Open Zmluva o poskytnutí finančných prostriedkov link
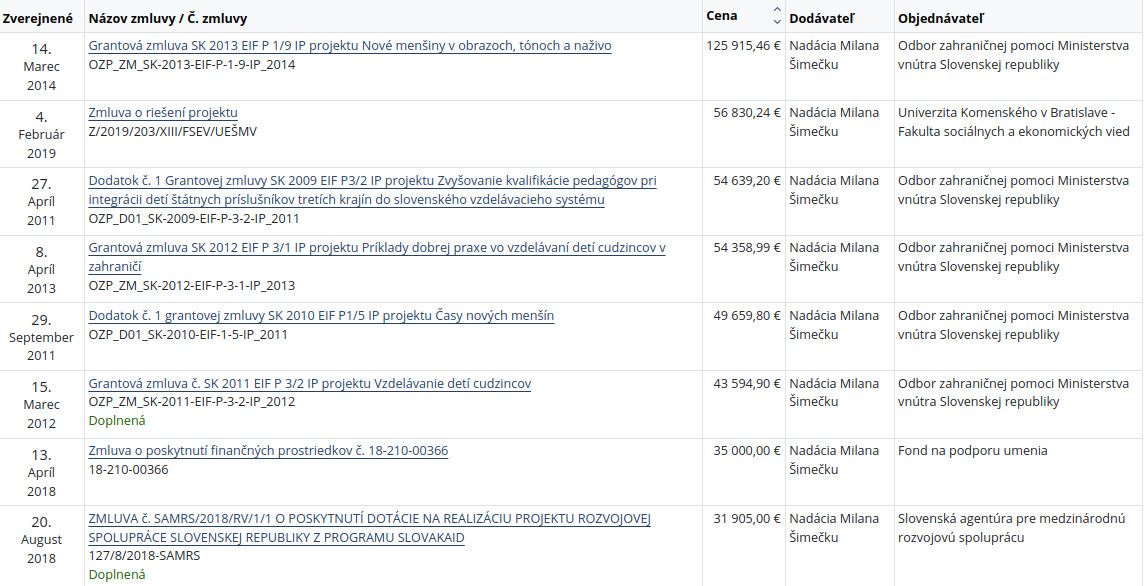This screenshot has width=1144, height=586. click(x=268, y=451)
